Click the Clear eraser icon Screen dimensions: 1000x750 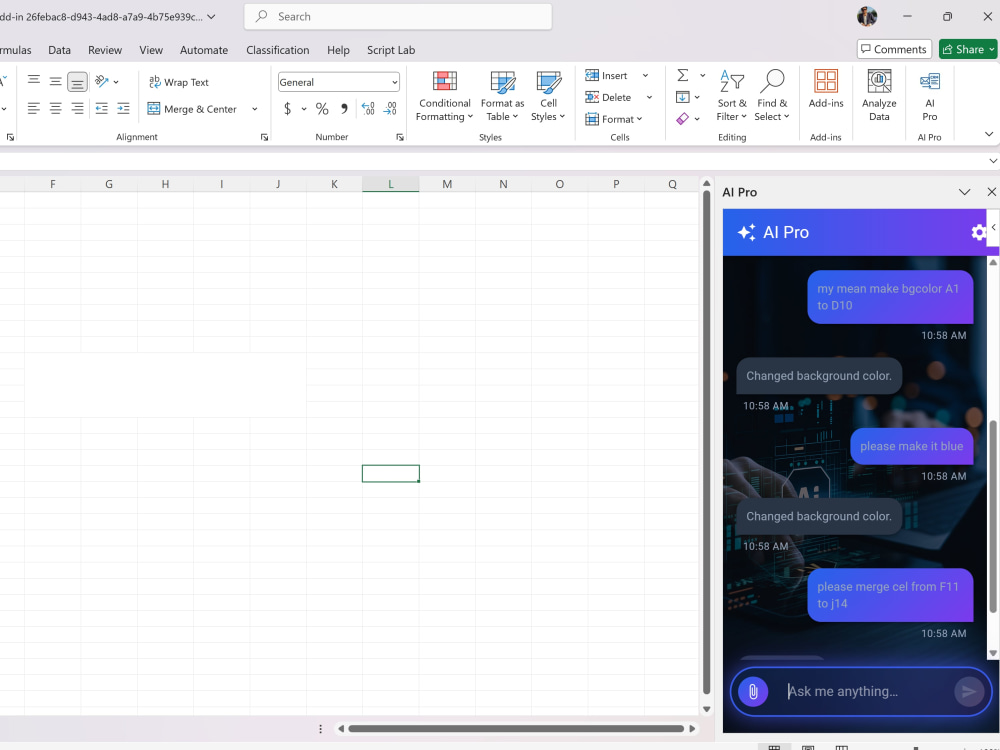click(682, 119)
